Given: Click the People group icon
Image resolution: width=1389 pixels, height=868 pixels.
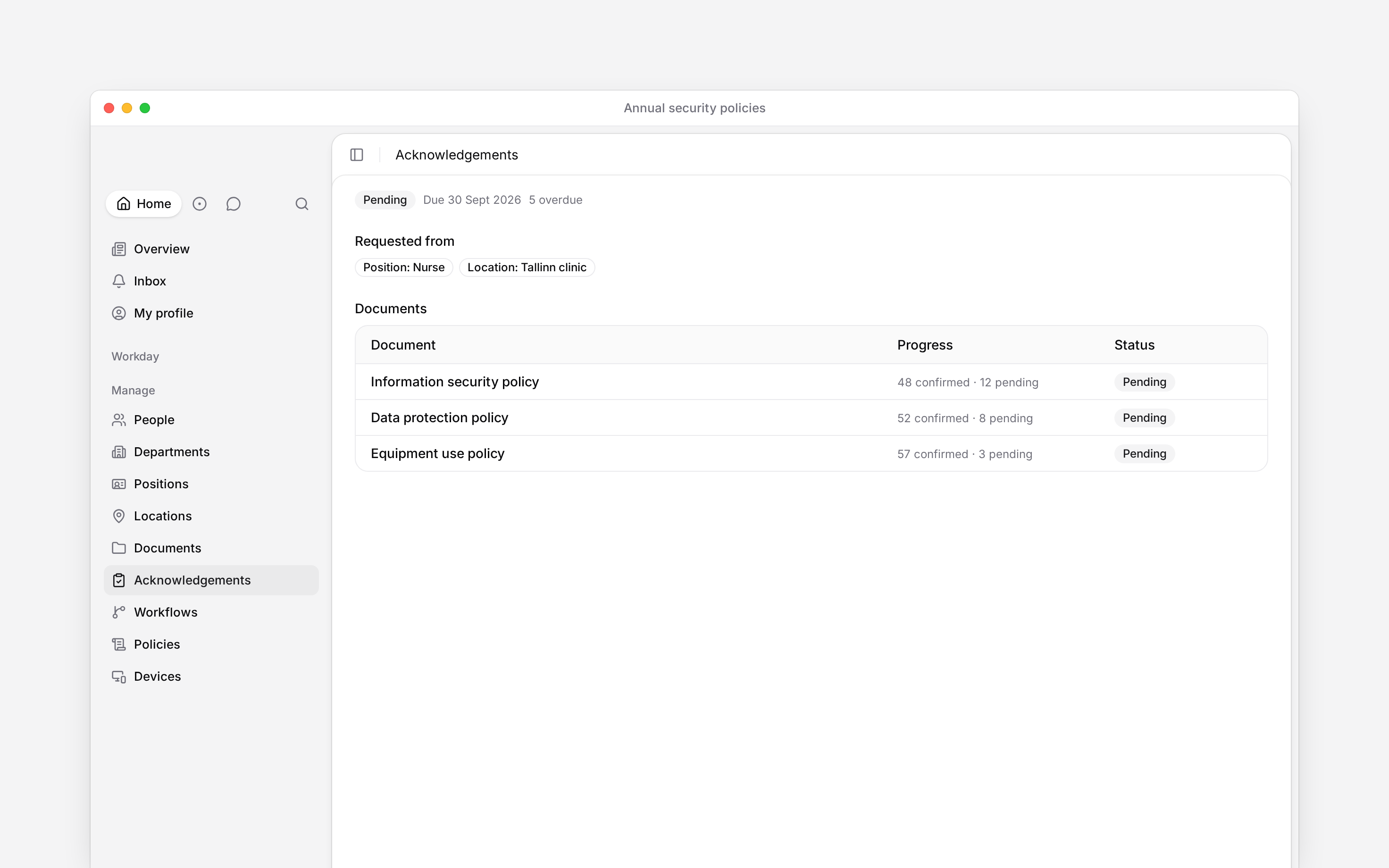Looking at the screenshot, I should tap(119, 420).
